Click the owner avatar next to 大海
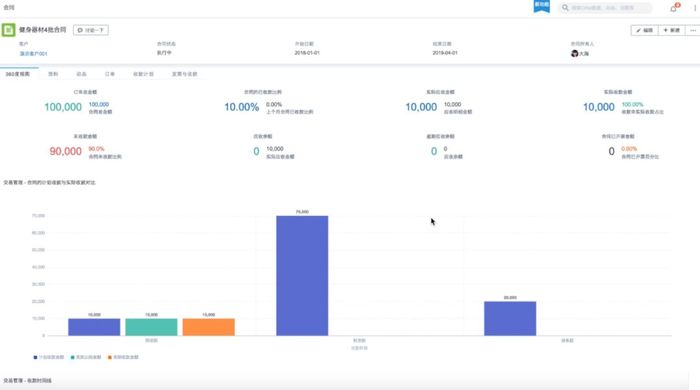 point(575,54)
